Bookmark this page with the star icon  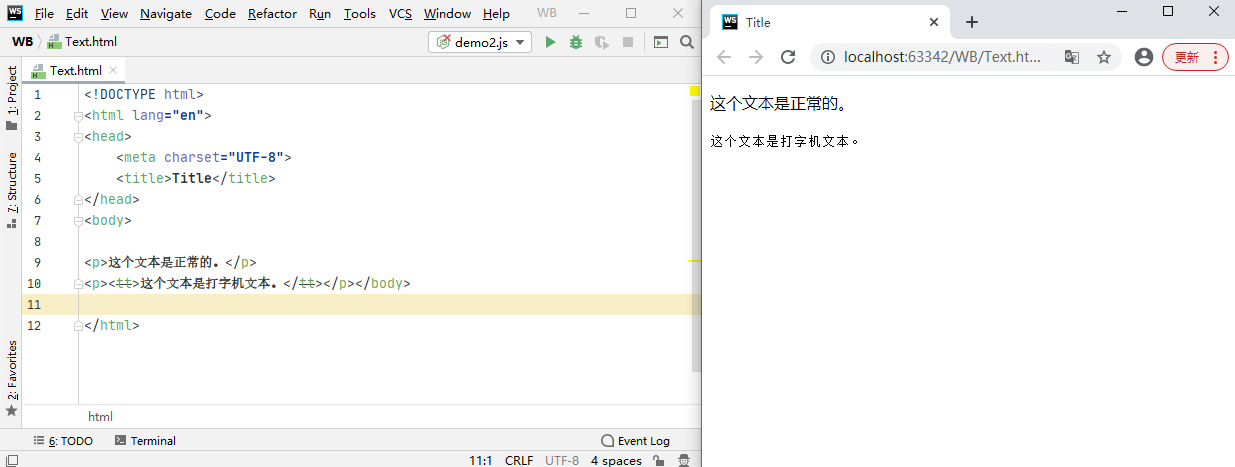coord(1104,57)
